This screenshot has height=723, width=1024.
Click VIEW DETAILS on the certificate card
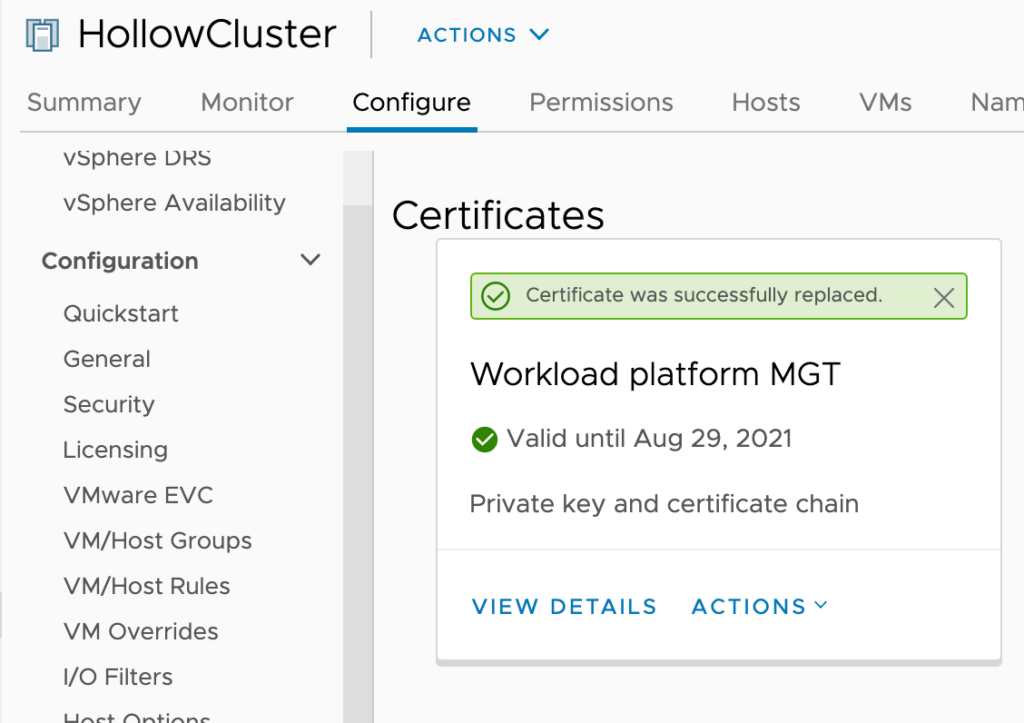coord(564,607)
